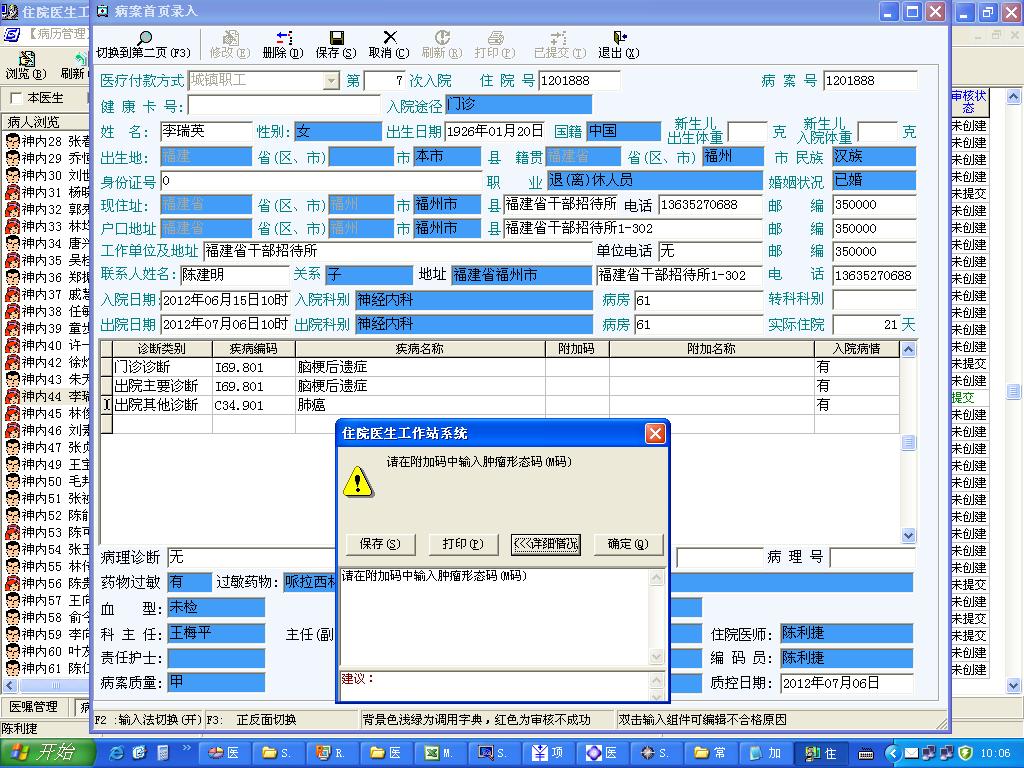
Task: Click the 姓名 input field with 李瑞英
Action: (206, 132)
